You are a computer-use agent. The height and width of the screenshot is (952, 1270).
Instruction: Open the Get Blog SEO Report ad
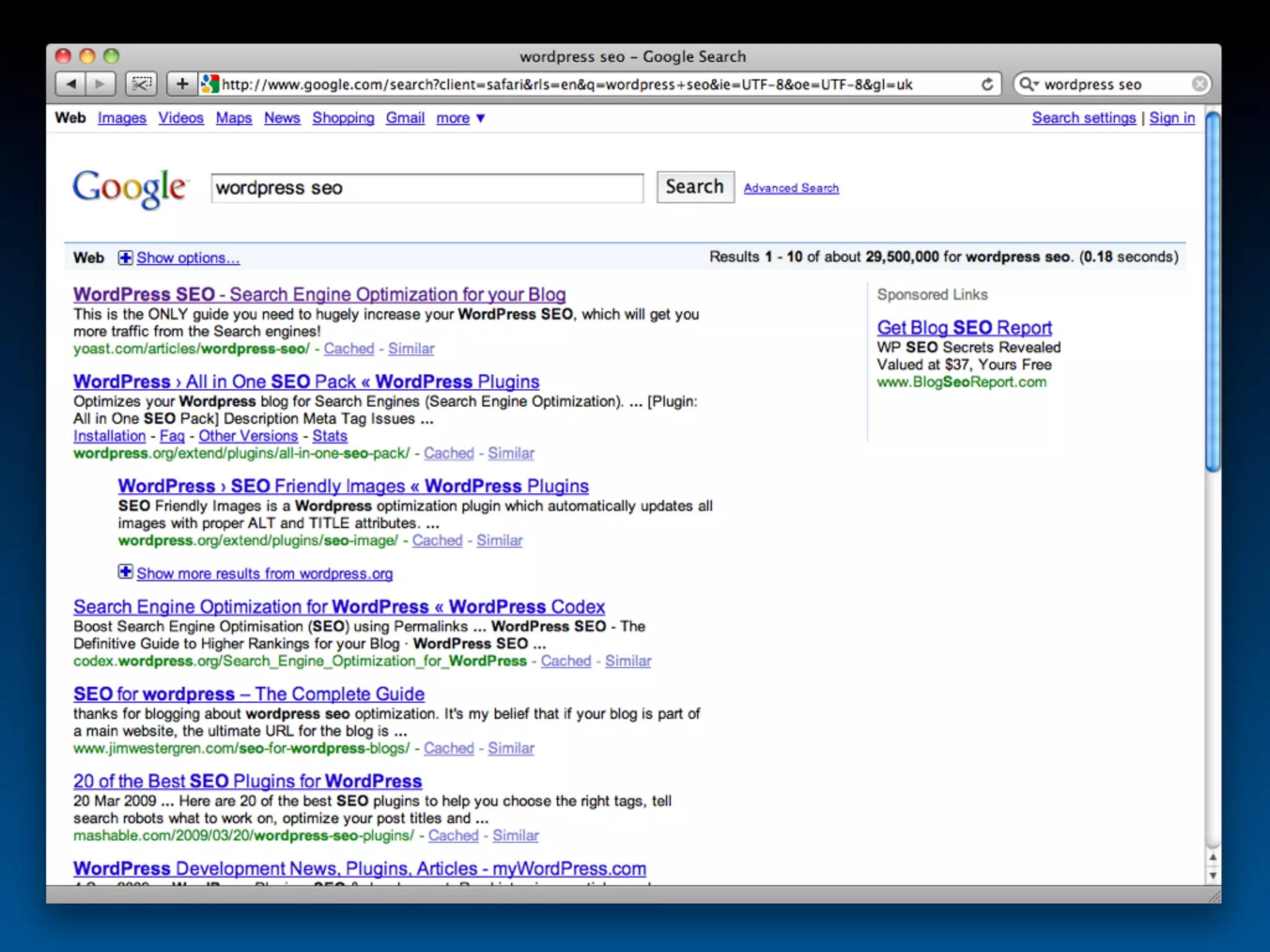[x=964, y=327]
